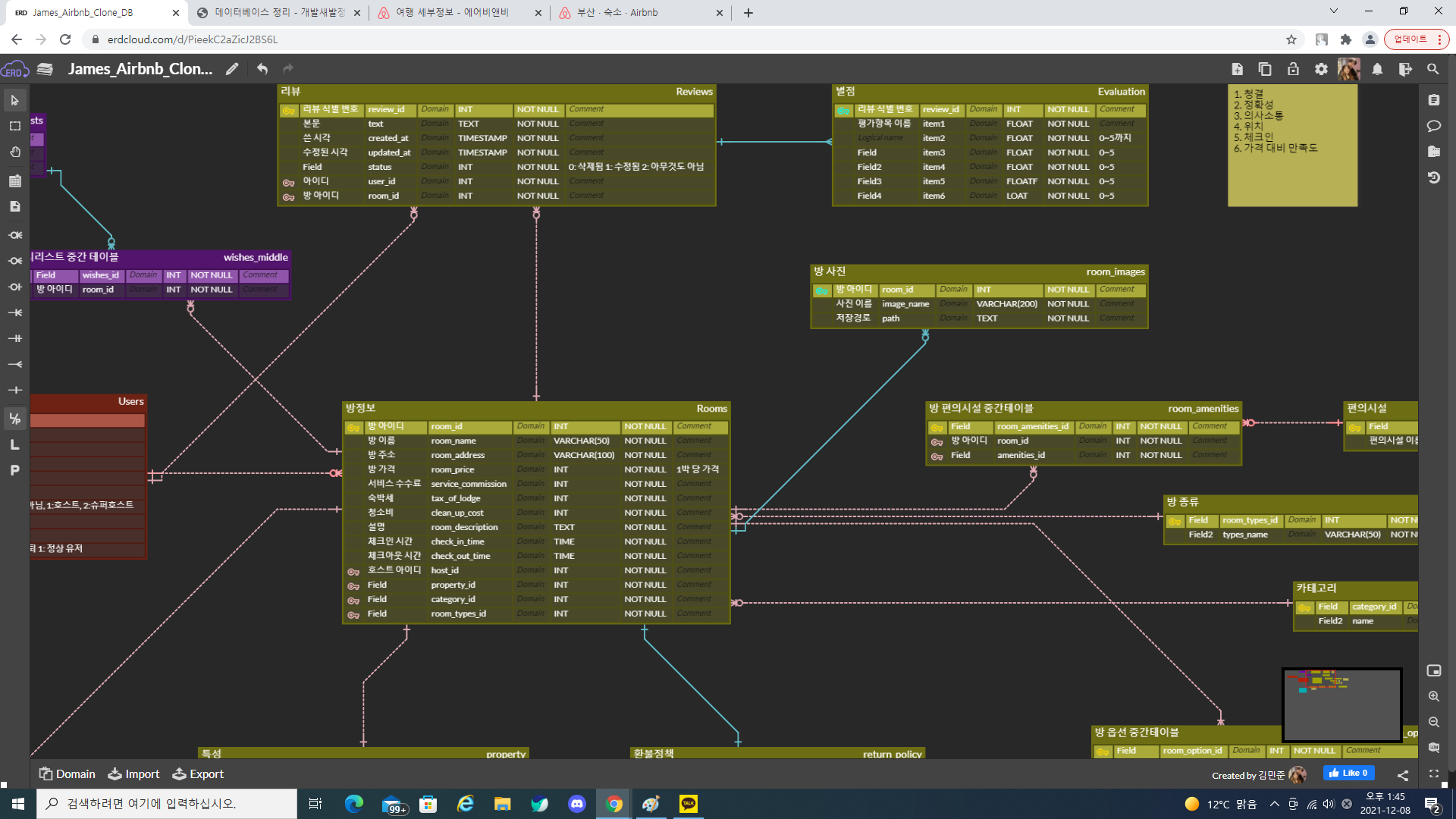Select the hand pan tool
The height and width of the screenshot is (819, 1456).
point(14,152)
